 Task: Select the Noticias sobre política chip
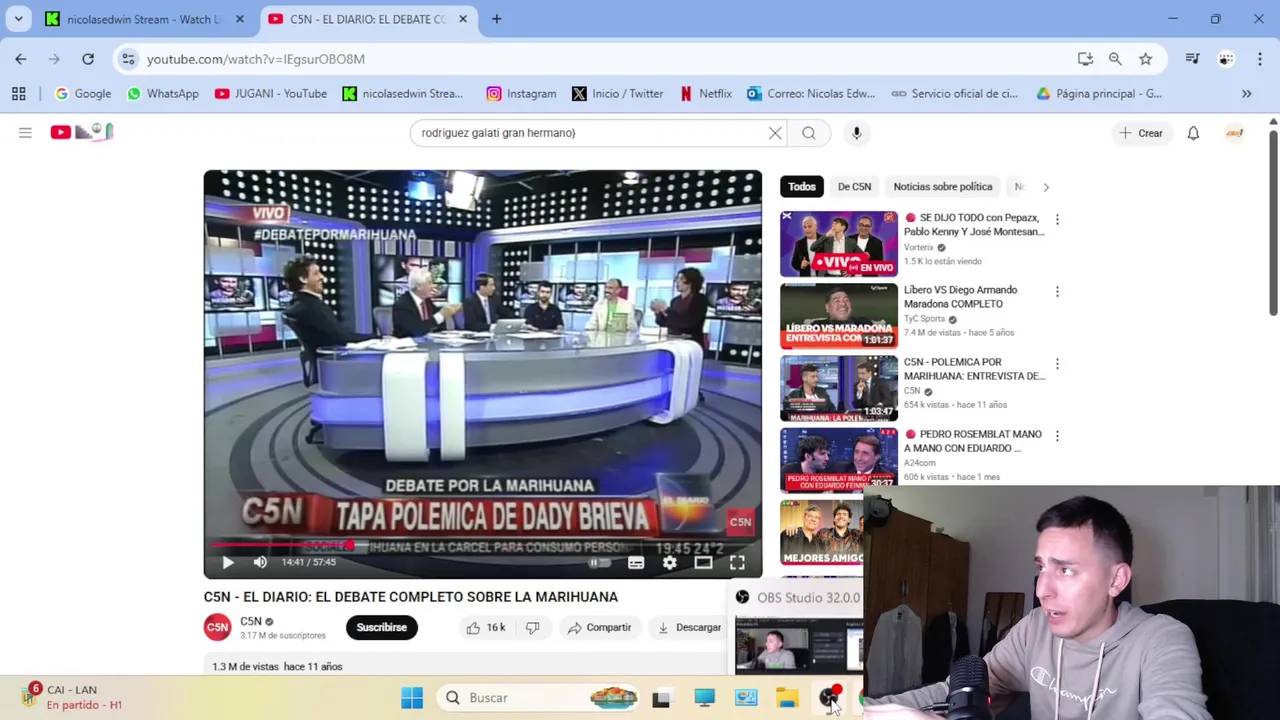point(943,186)
